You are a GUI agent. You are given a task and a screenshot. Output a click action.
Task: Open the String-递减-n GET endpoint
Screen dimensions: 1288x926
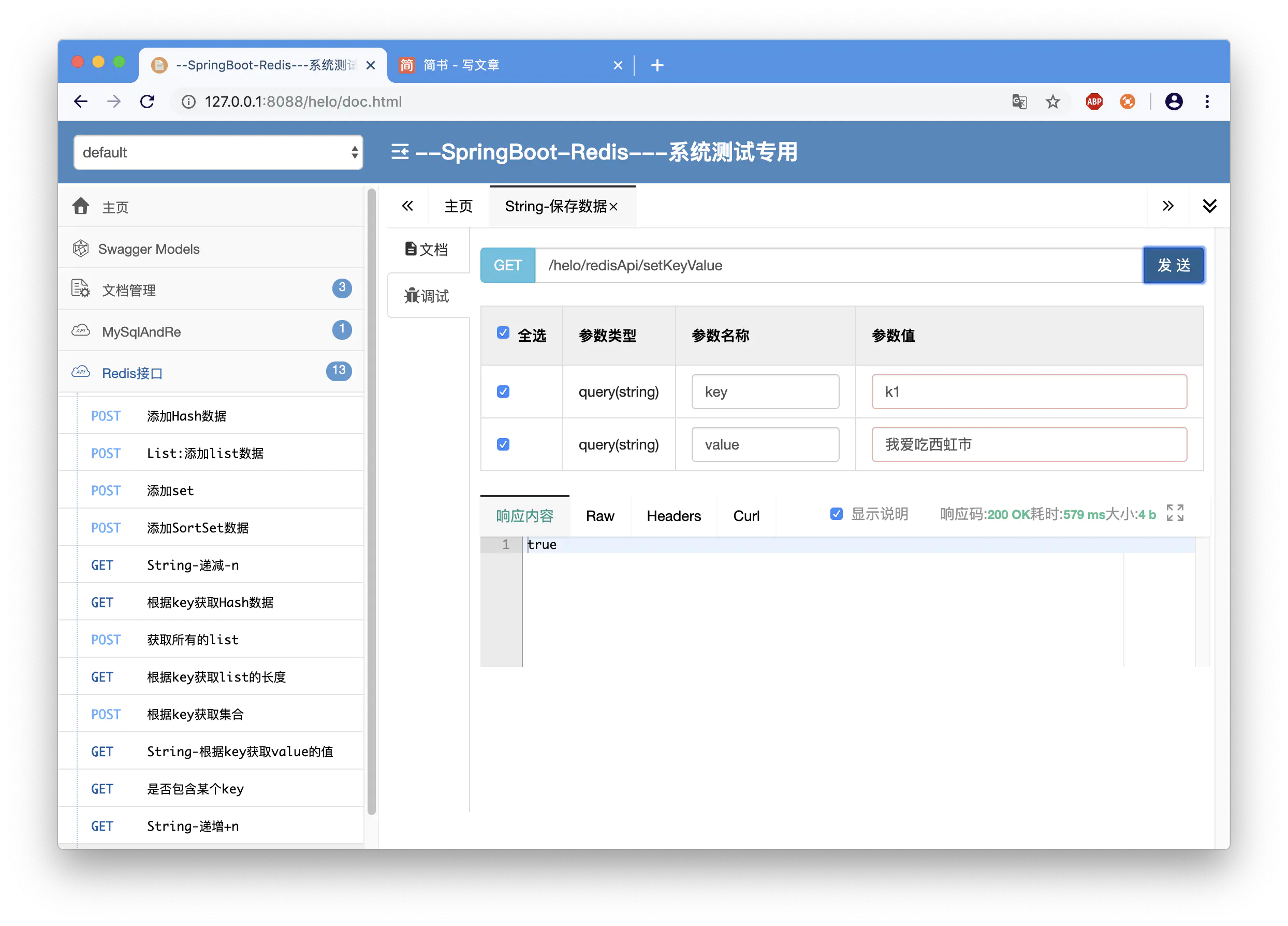coord(193,565)
